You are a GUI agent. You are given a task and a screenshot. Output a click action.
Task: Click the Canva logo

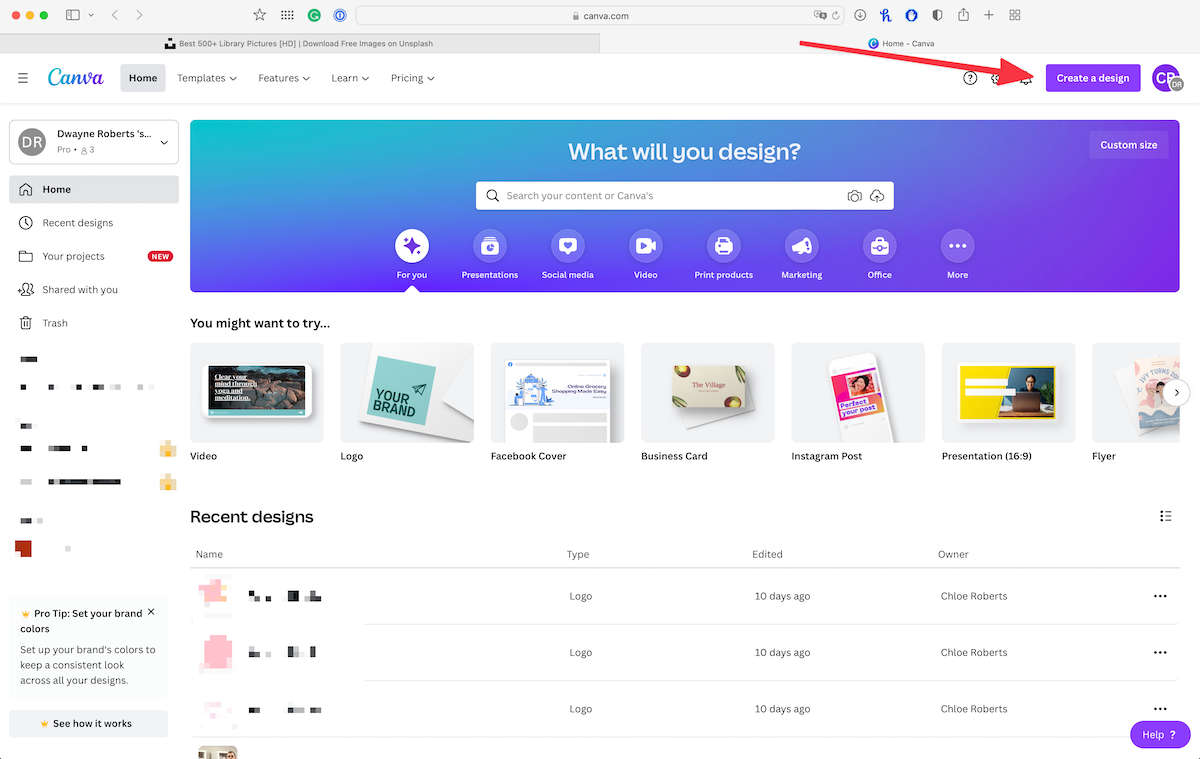tap(75, 78)
